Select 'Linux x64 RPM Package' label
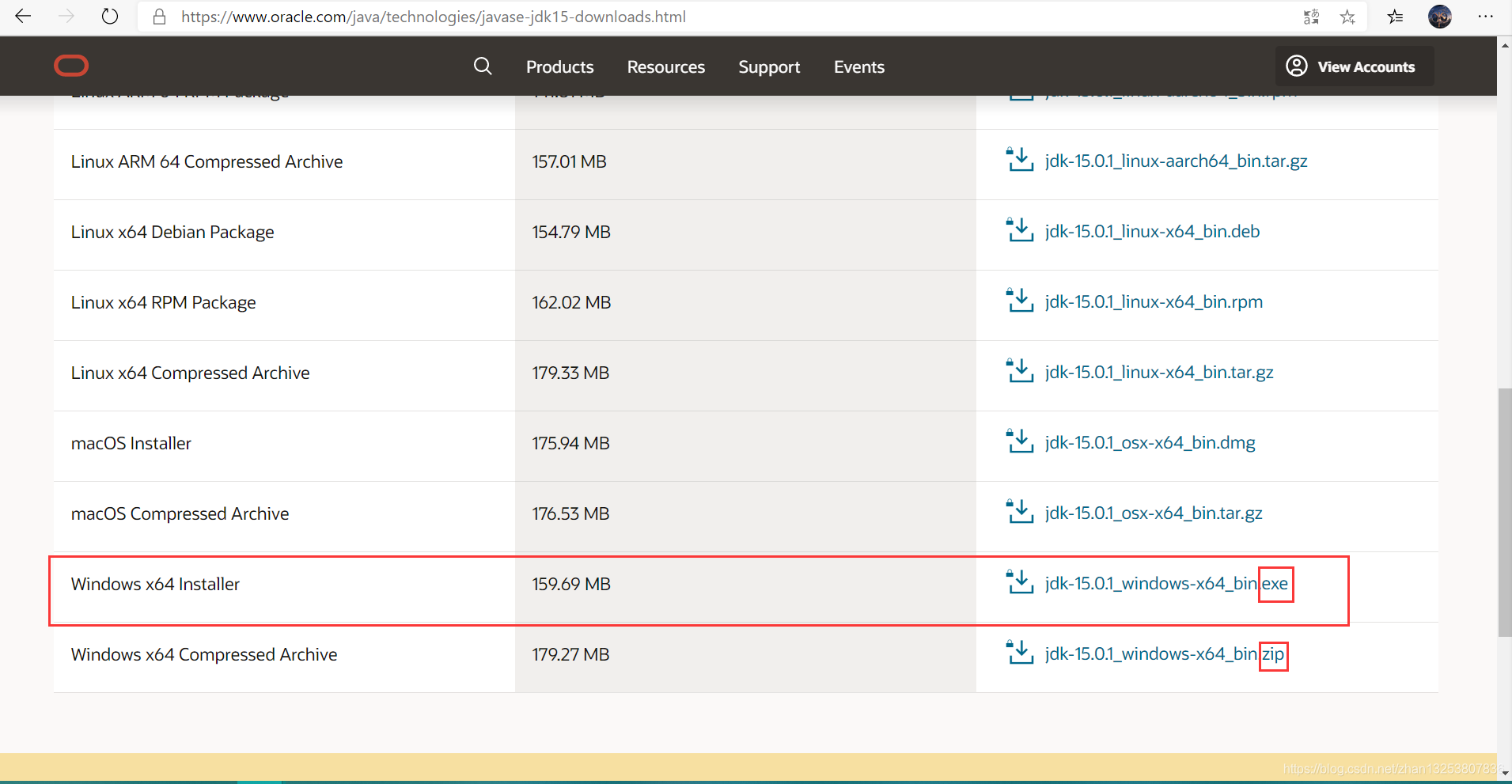1512x784 pixels. click(164, 302)
